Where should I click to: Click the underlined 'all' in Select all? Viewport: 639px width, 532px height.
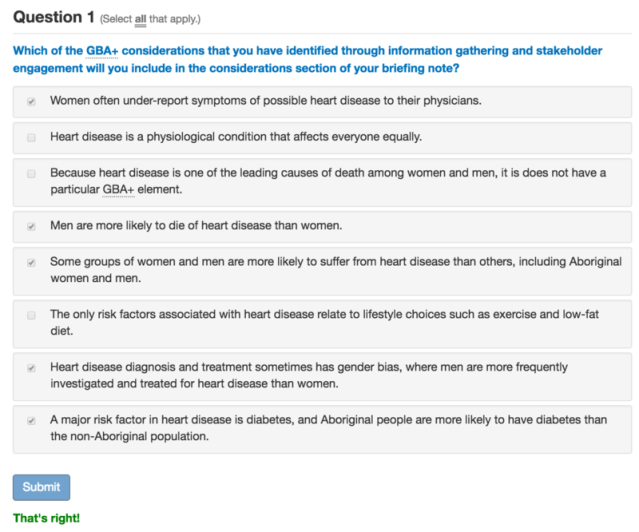click(x=140, y=20)
